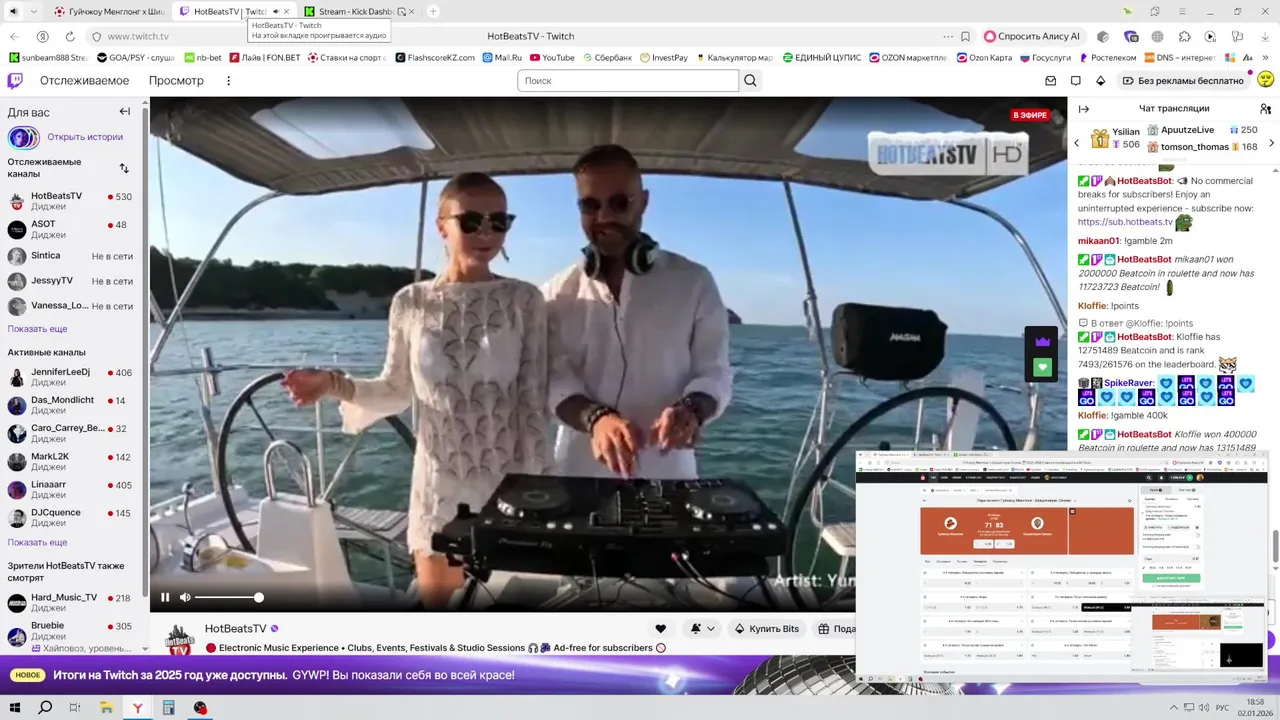This screenshot has height=720, width=1280.
Task: Open Mail.Ru bookmark
Action: (x=502, y=58)
